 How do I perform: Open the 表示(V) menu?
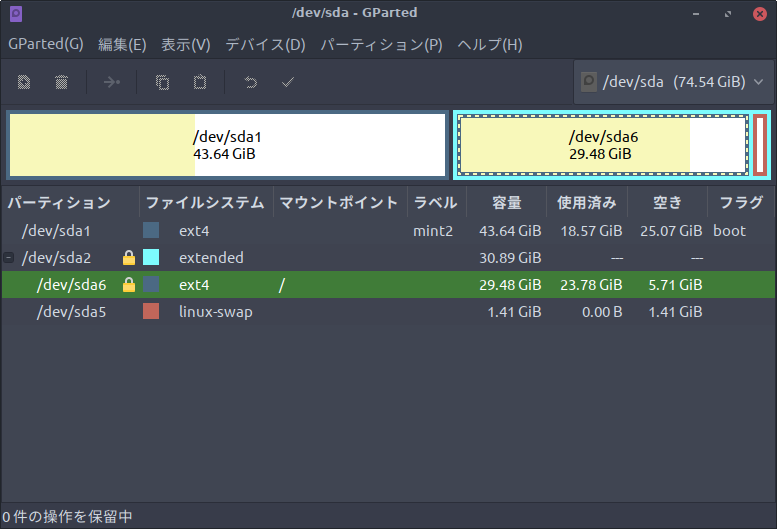pyautogui.click(x=186, y=45)
